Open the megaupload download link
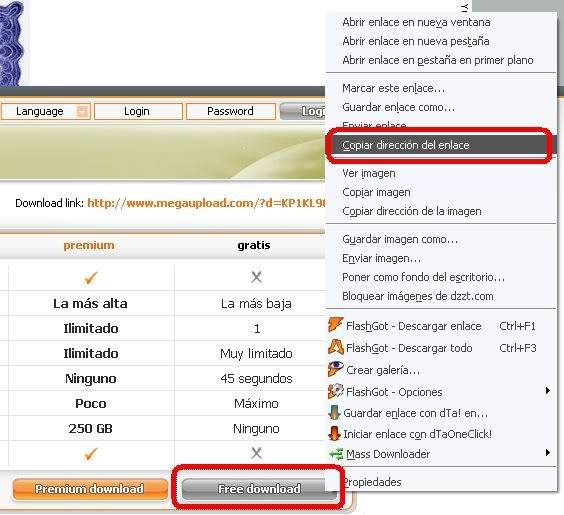This screenshot has height=515, width=564. (206, 203)
